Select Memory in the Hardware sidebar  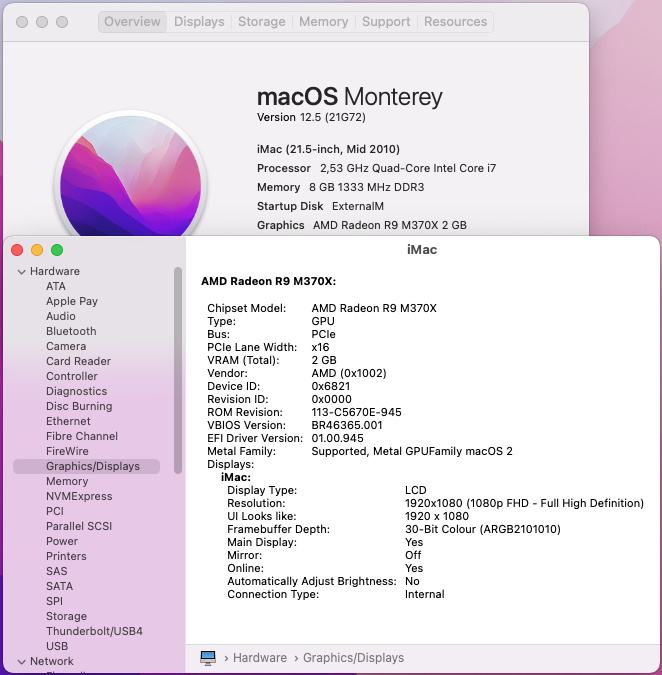(67, 482)
